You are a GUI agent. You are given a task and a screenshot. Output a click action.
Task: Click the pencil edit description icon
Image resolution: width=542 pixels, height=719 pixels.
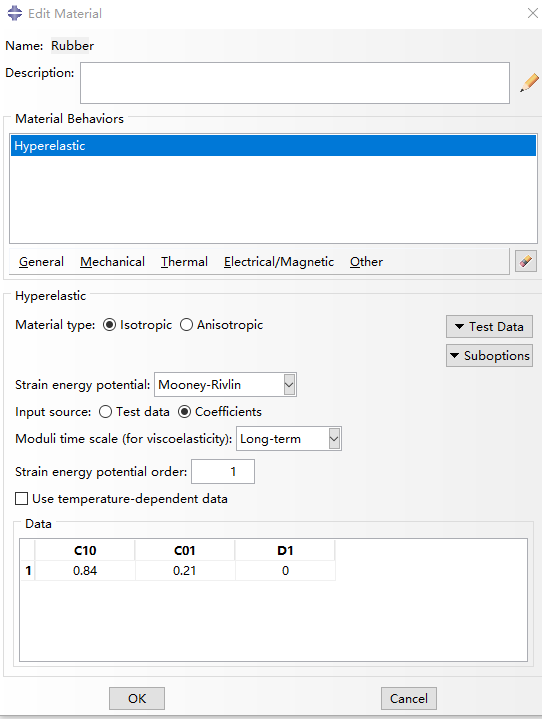coord(529,83)
